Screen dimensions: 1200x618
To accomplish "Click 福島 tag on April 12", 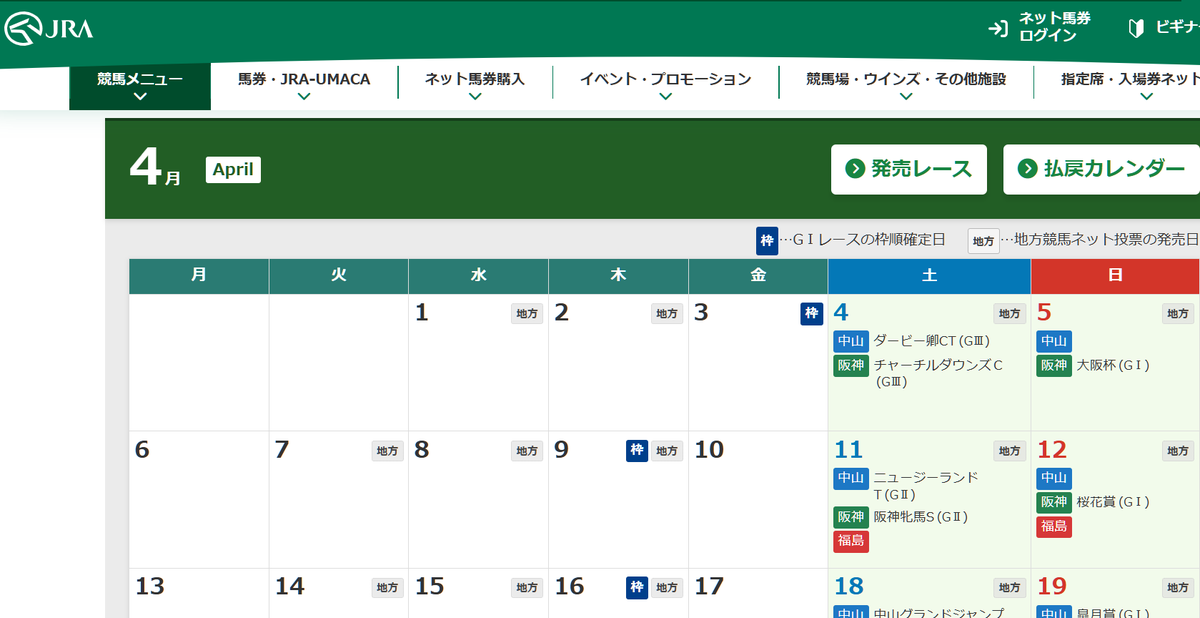I will pyautogui.click(x=1054, y=526).
